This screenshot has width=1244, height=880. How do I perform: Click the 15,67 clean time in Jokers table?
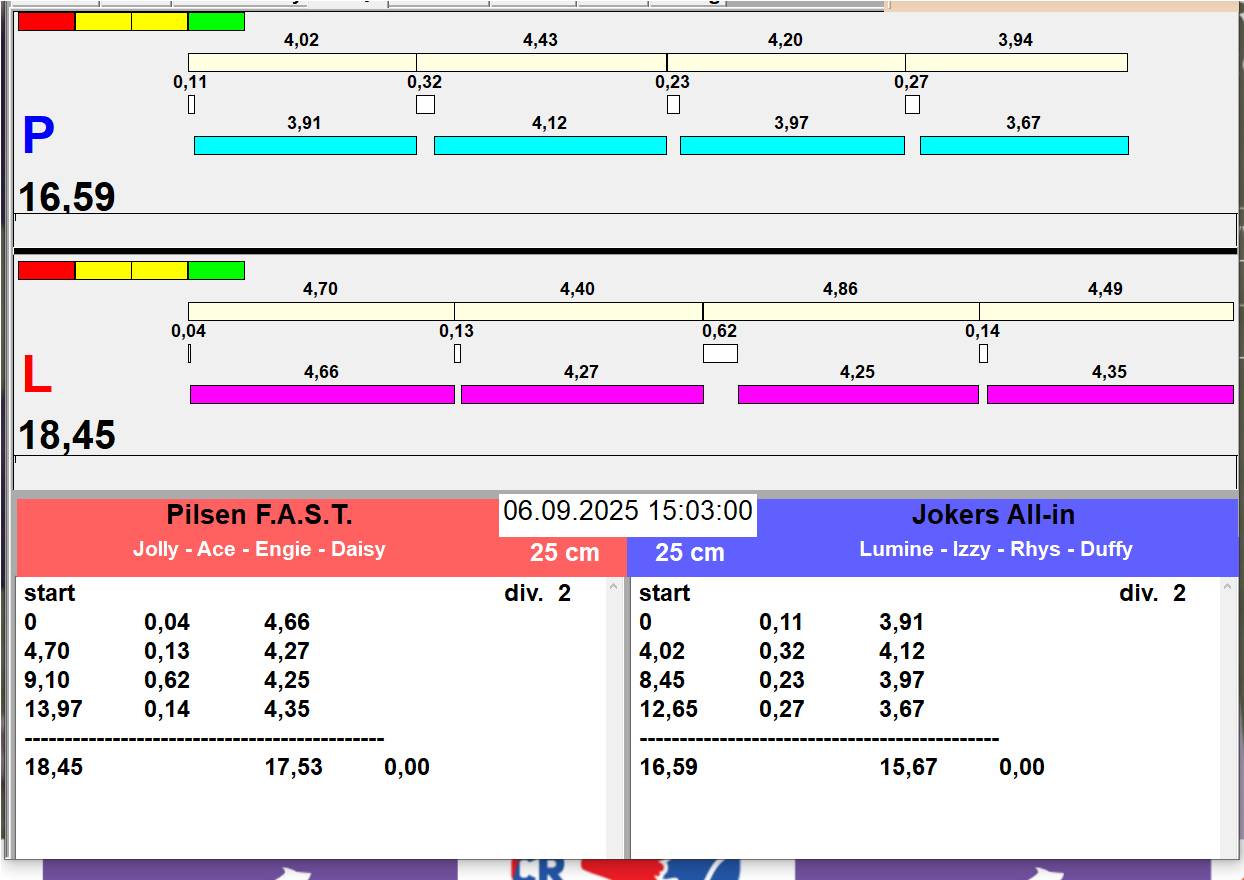[908, 767]
